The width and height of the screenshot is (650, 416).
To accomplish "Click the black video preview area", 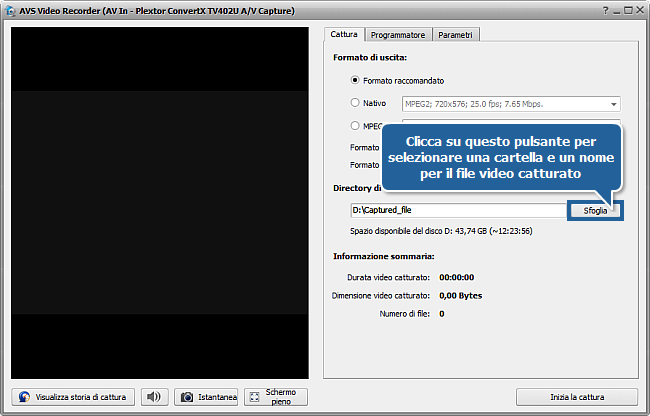I will coord(160,200).
